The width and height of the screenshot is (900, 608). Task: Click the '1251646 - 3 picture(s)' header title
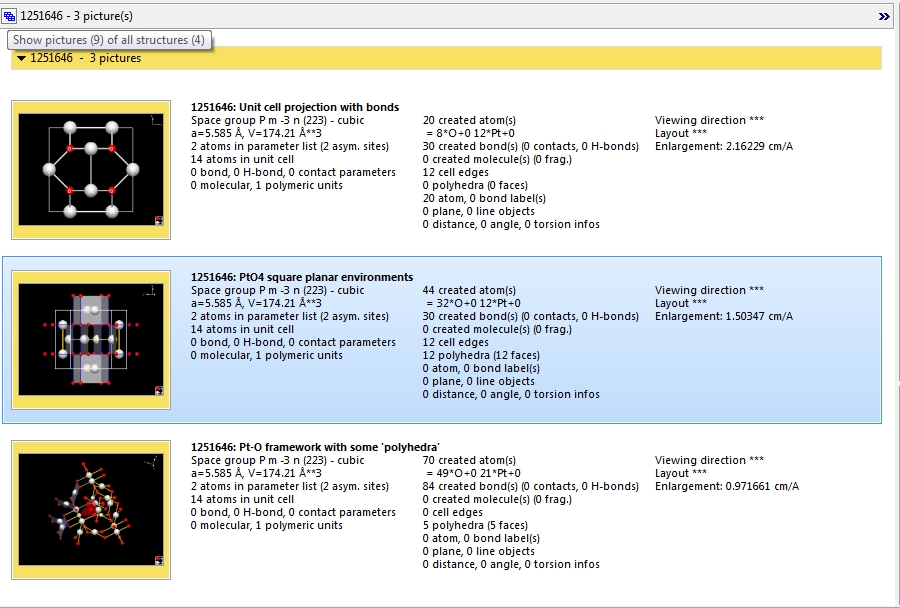[x=76, y=16]
